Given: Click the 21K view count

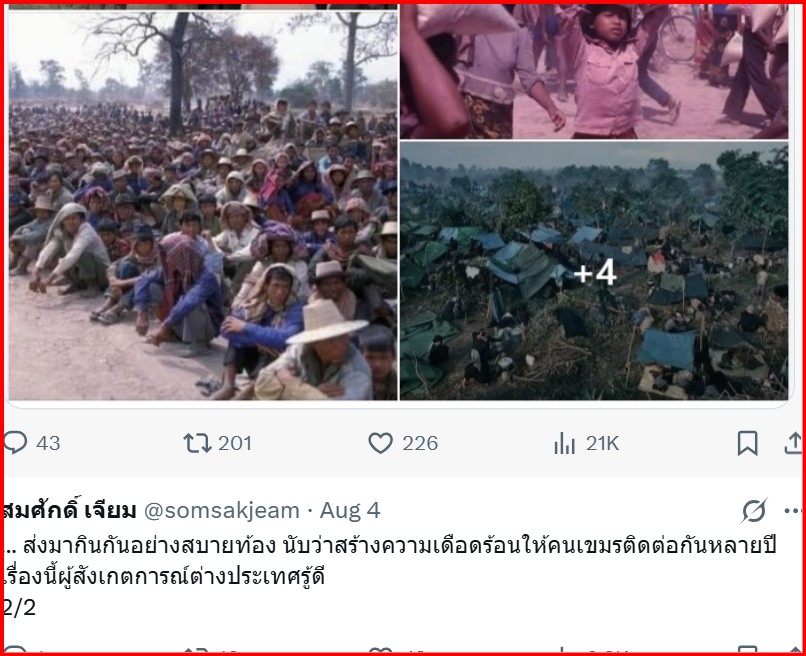Looking at the screenshot, I should 602,443.
